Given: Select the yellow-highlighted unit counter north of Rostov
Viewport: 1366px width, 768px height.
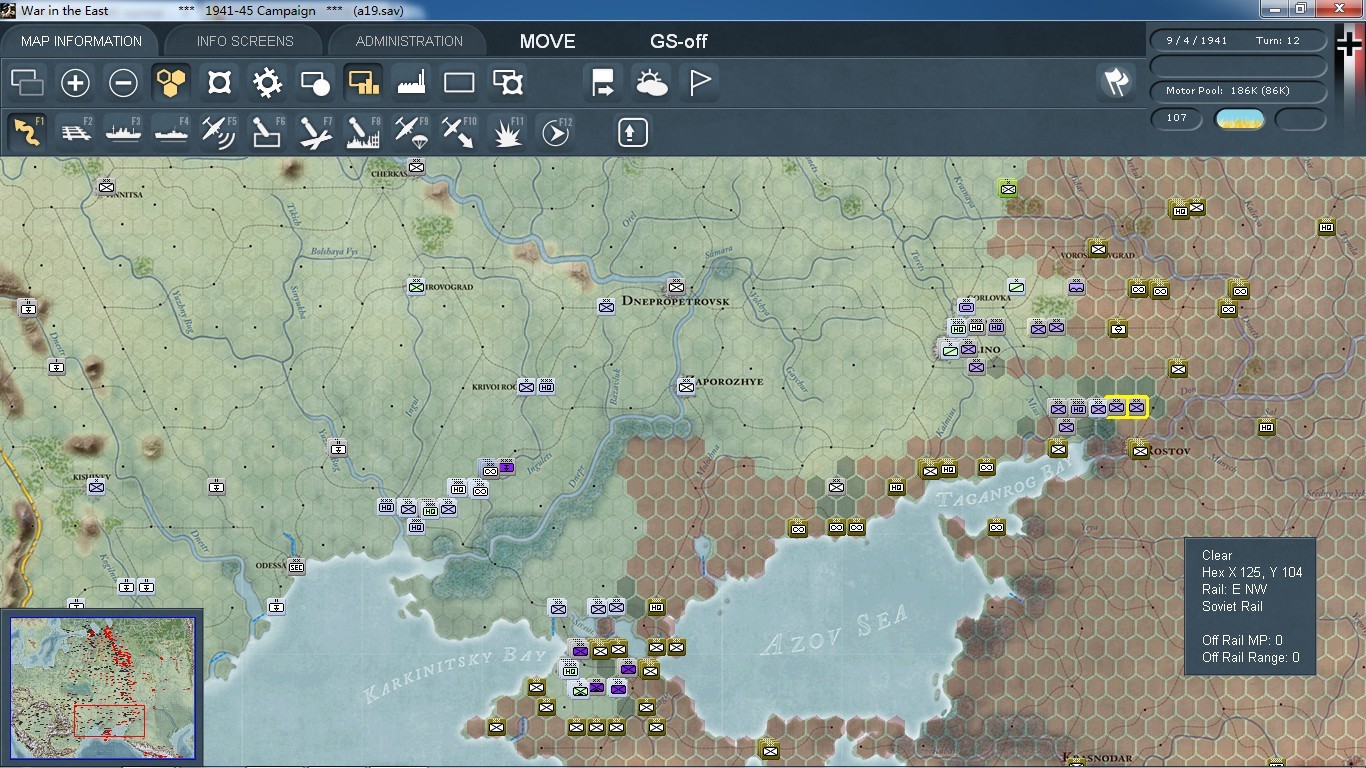Looking at the screenshot, I should tap(1136, 407).
